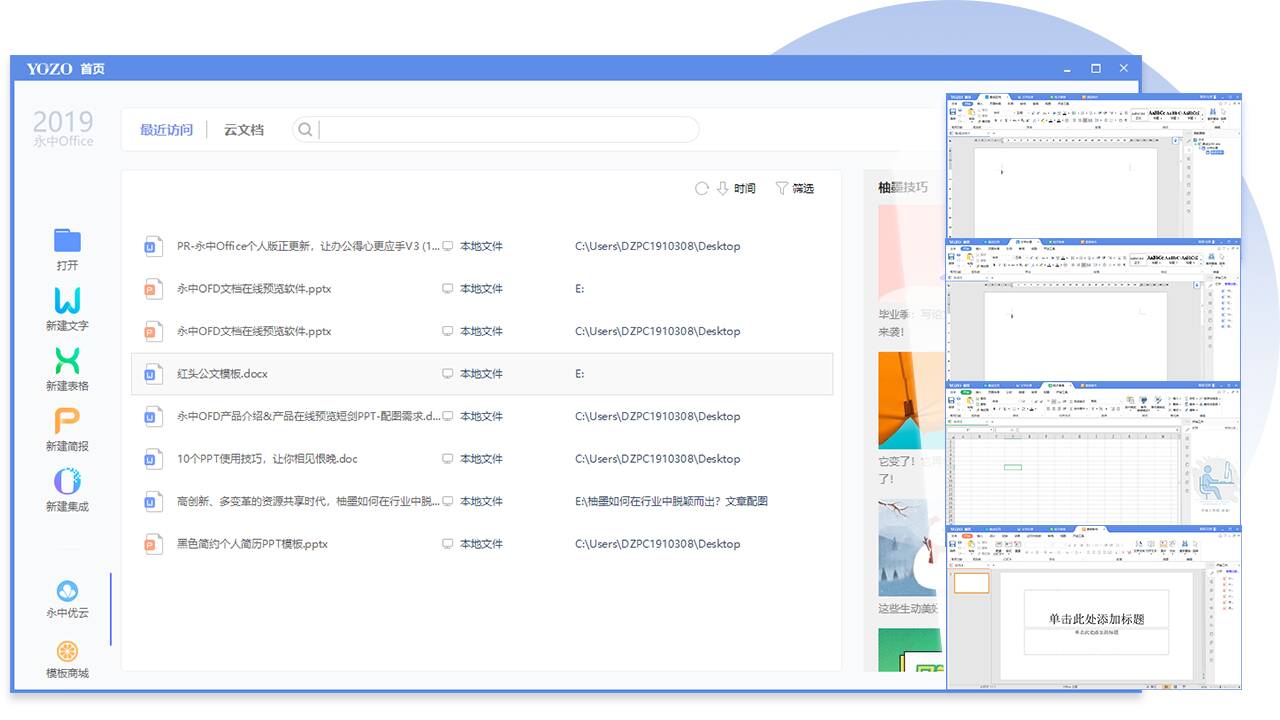Click the 新建集成 icon
The image size is (1280, 720).
(x=67, y=481)
